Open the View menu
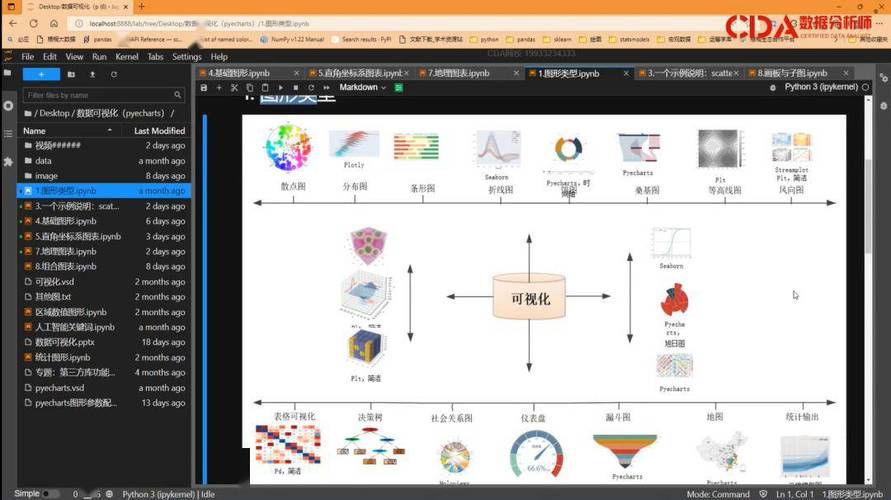891x500 pixels. pos(74,57)
